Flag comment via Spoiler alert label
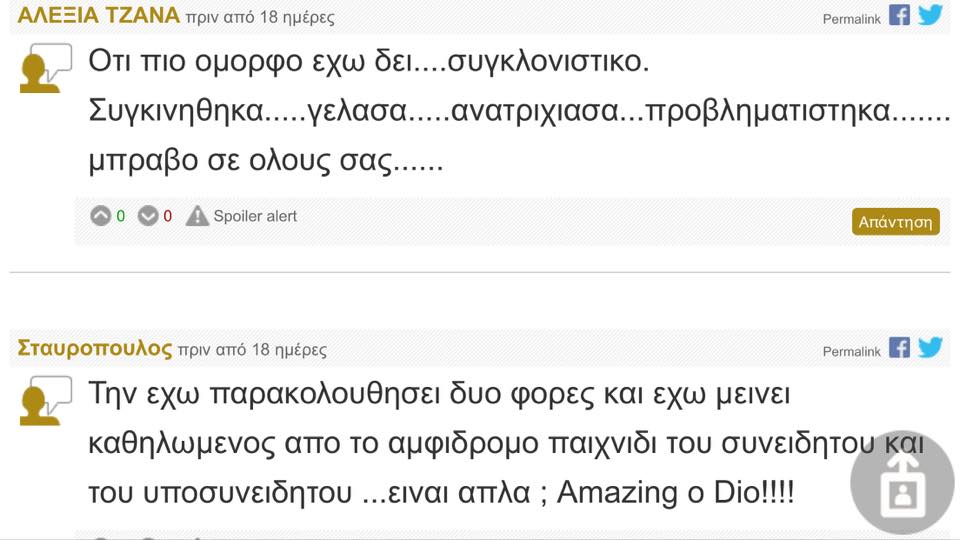960x540 pixels. pos(255,216)
